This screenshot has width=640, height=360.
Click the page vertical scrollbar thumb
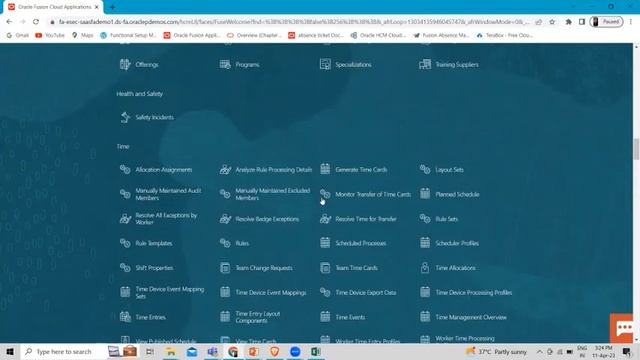(636, 149)
